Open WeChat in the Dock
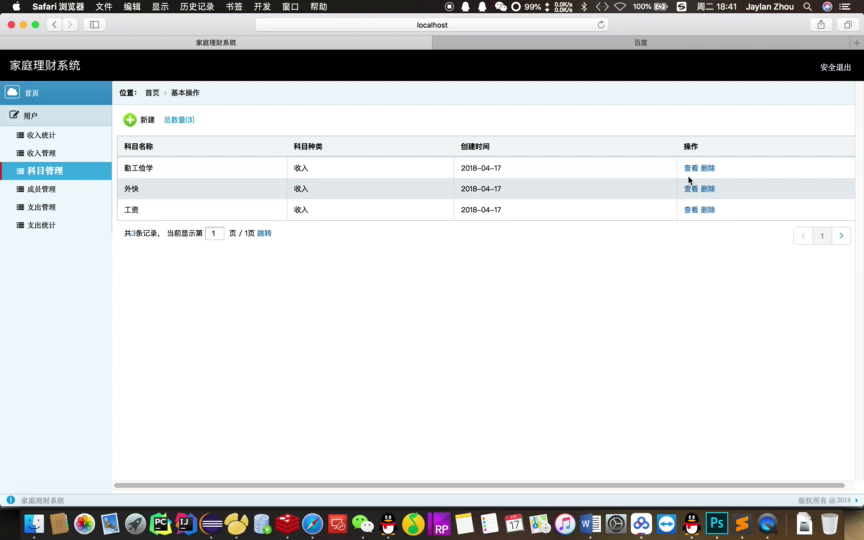This screenshot has height=540, width=864. tap(363, 524)
